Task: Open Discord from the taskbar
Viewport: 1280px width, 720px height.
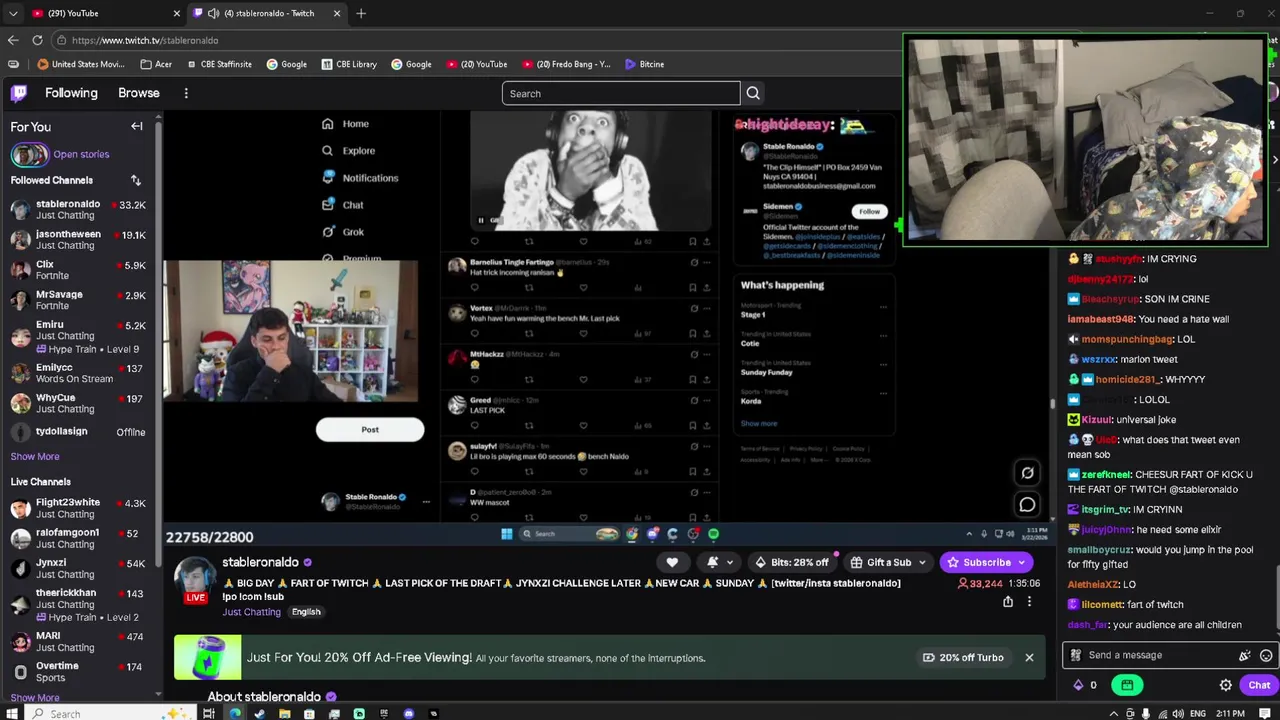Action: tap(409, 713)
